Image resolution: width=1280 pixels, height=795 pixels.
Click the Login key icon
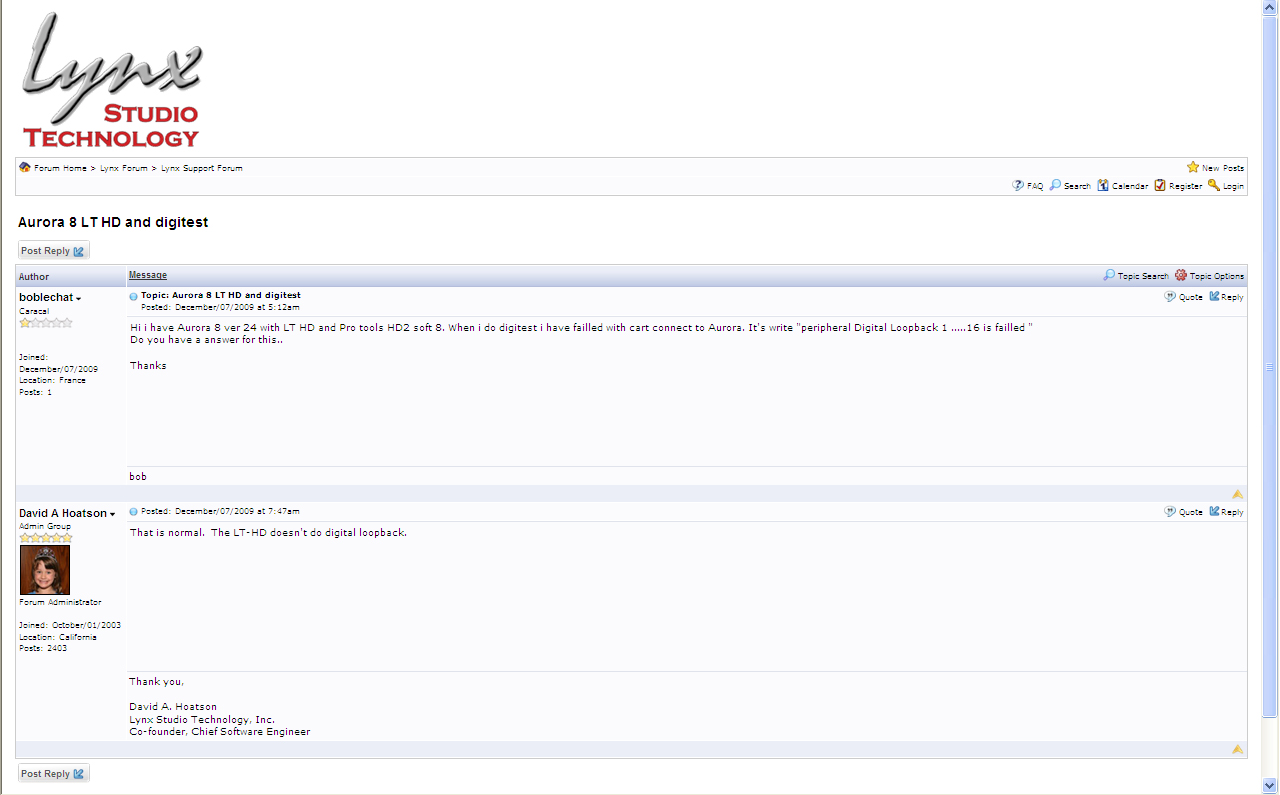click(x=1214, y=185)
